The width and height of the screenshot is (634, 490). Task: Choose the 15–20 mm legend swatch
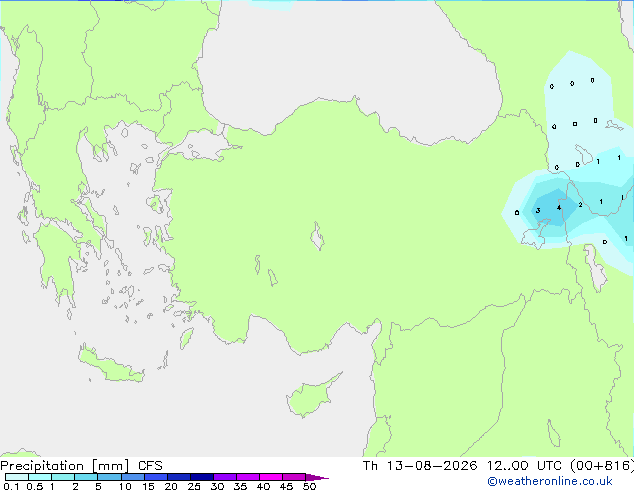(156, 477)
